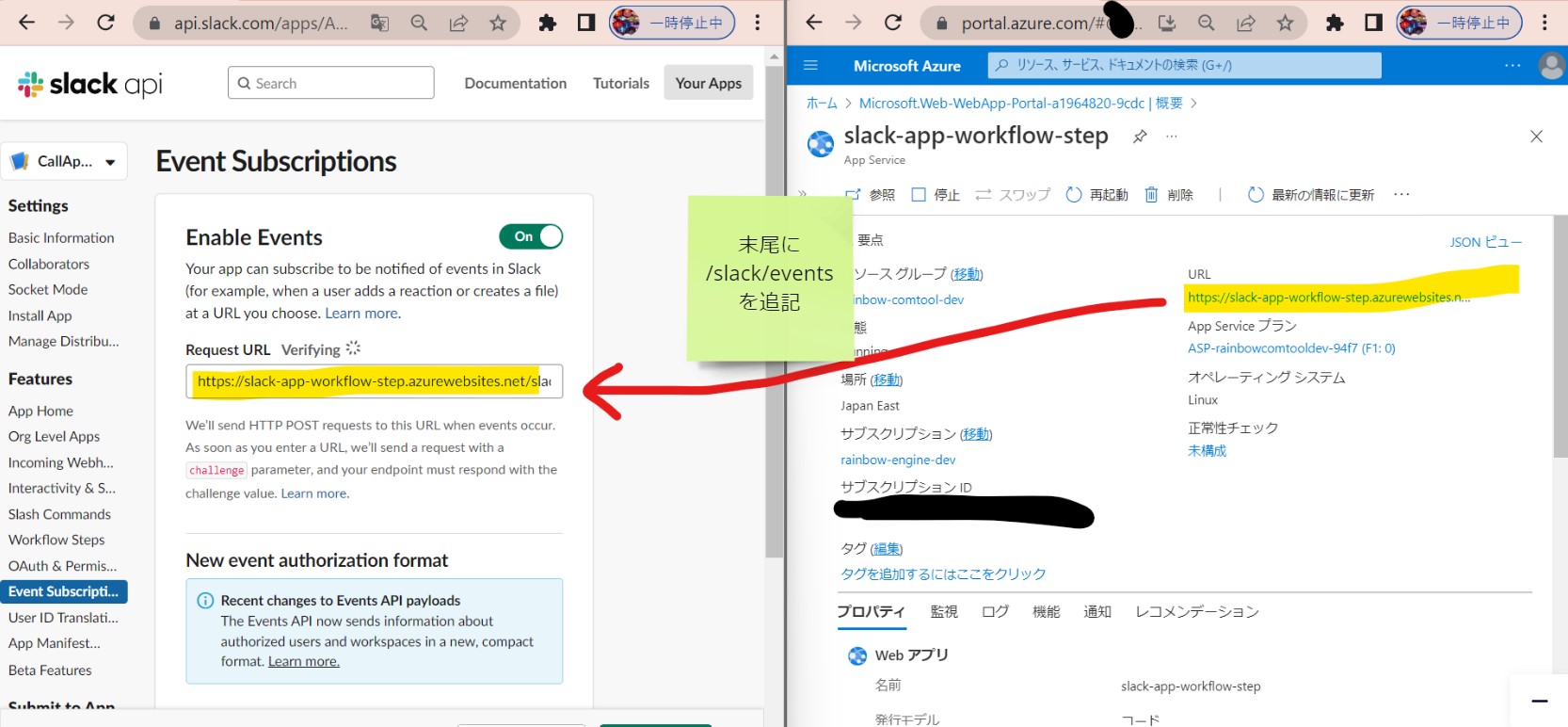The width and height of the screenshot is (1568, 727).
Task: Open JSON ビュー link in Azure
Action: [x=1485, y=242]
